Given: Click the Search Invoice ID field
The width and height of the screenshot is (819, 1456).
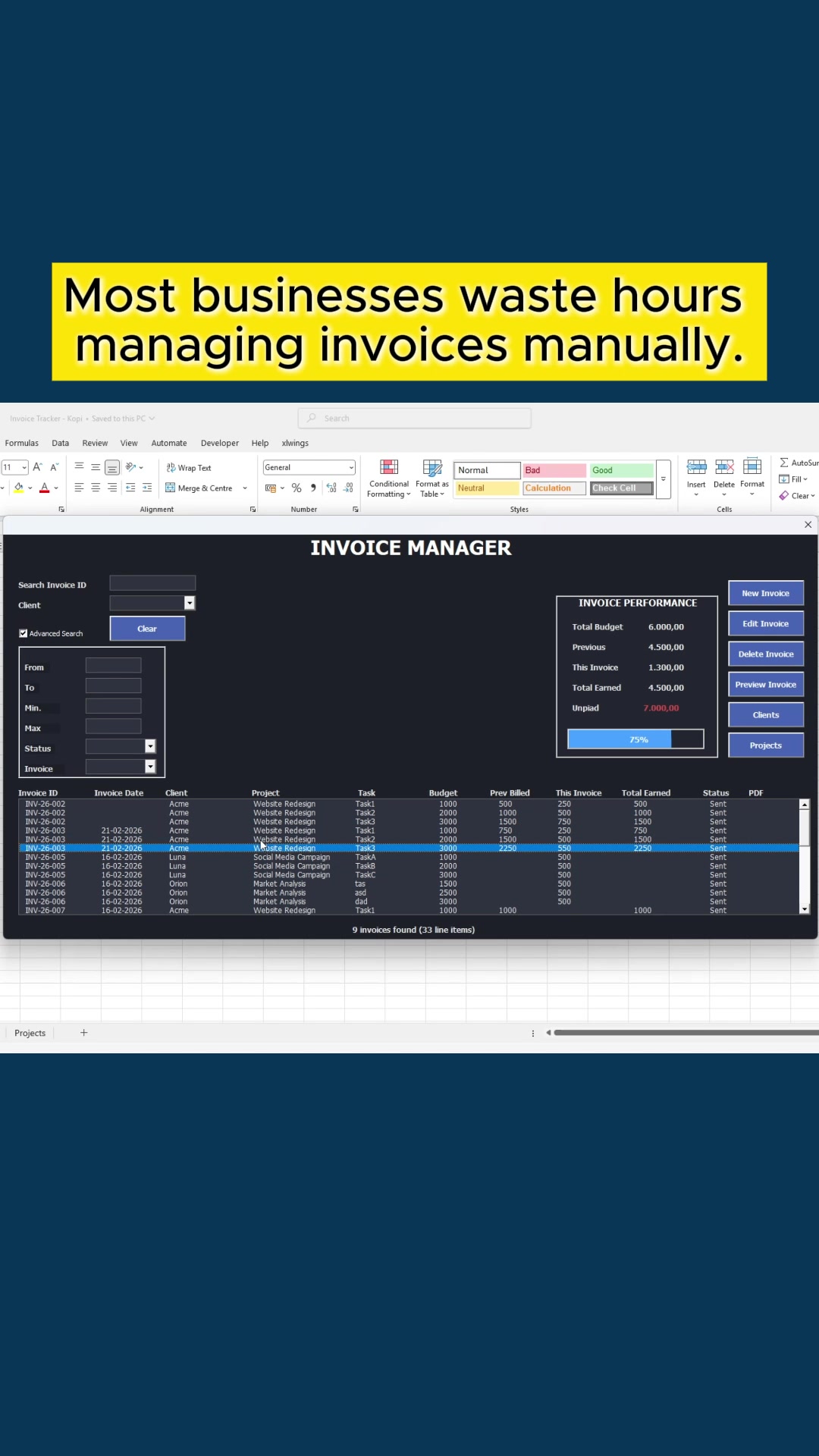Looking at the screenshot, I should pyautogui.click(x=152, y=583).
